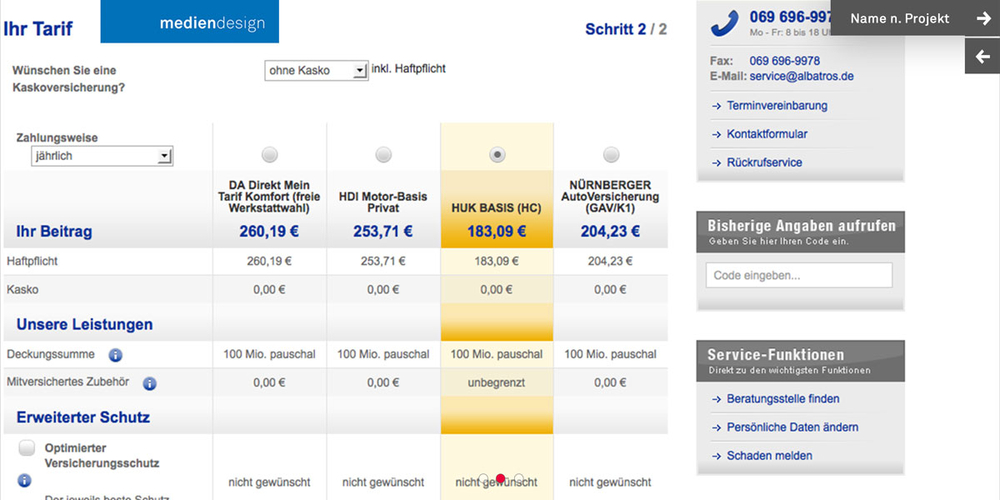The width and height of the screenshot is (1000, 500).
Task: Click the service@albatros.de email link
Action: coord(802,77)
